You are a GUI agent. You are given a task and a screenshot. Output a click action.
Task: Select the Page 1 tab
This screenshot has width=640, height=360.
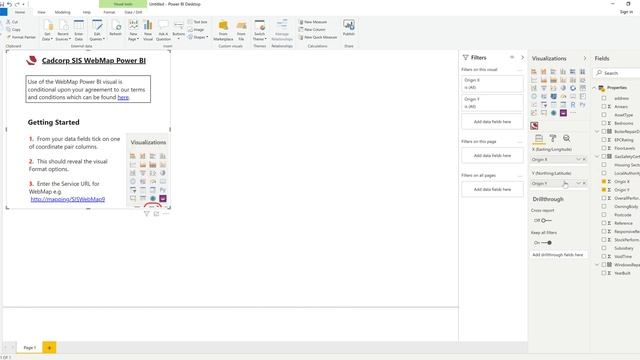tap(29, 348)
